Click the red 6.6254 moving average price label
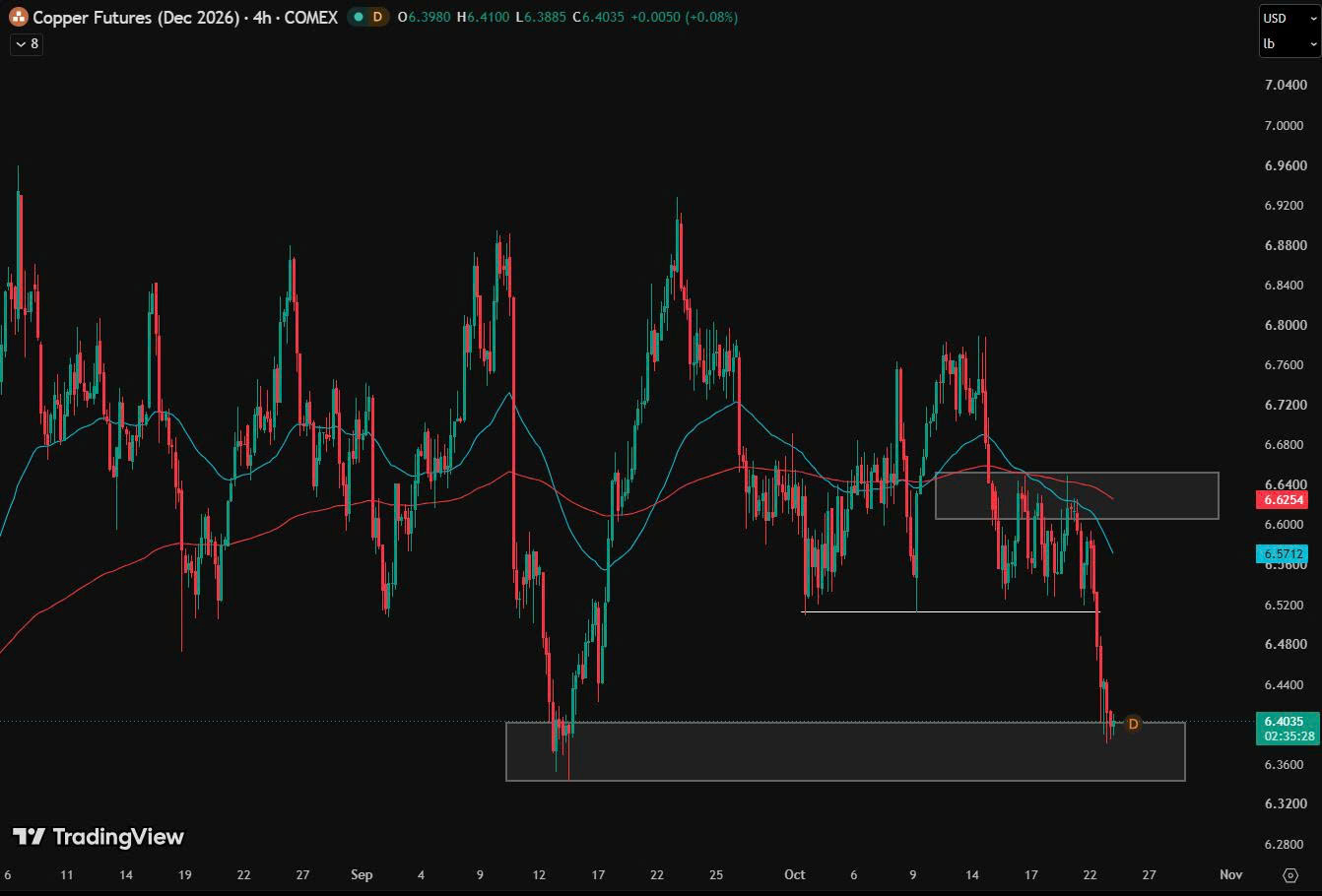Screen dimensions: 1322x896 click(1284, 499)
